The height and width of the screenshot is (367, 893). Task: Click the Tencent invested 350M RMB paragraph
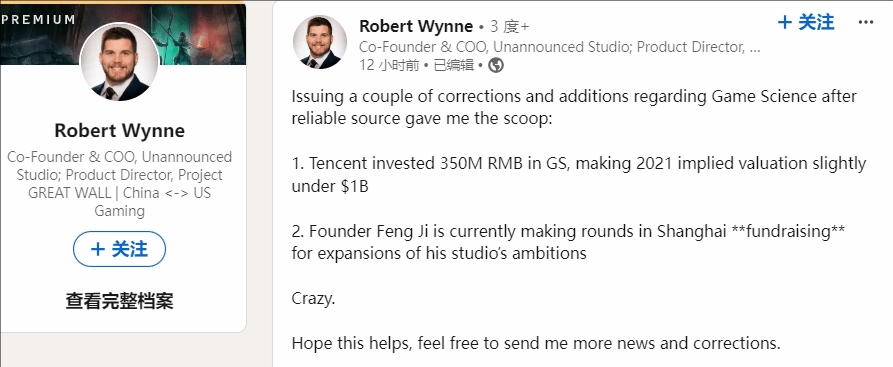point(579,175)
